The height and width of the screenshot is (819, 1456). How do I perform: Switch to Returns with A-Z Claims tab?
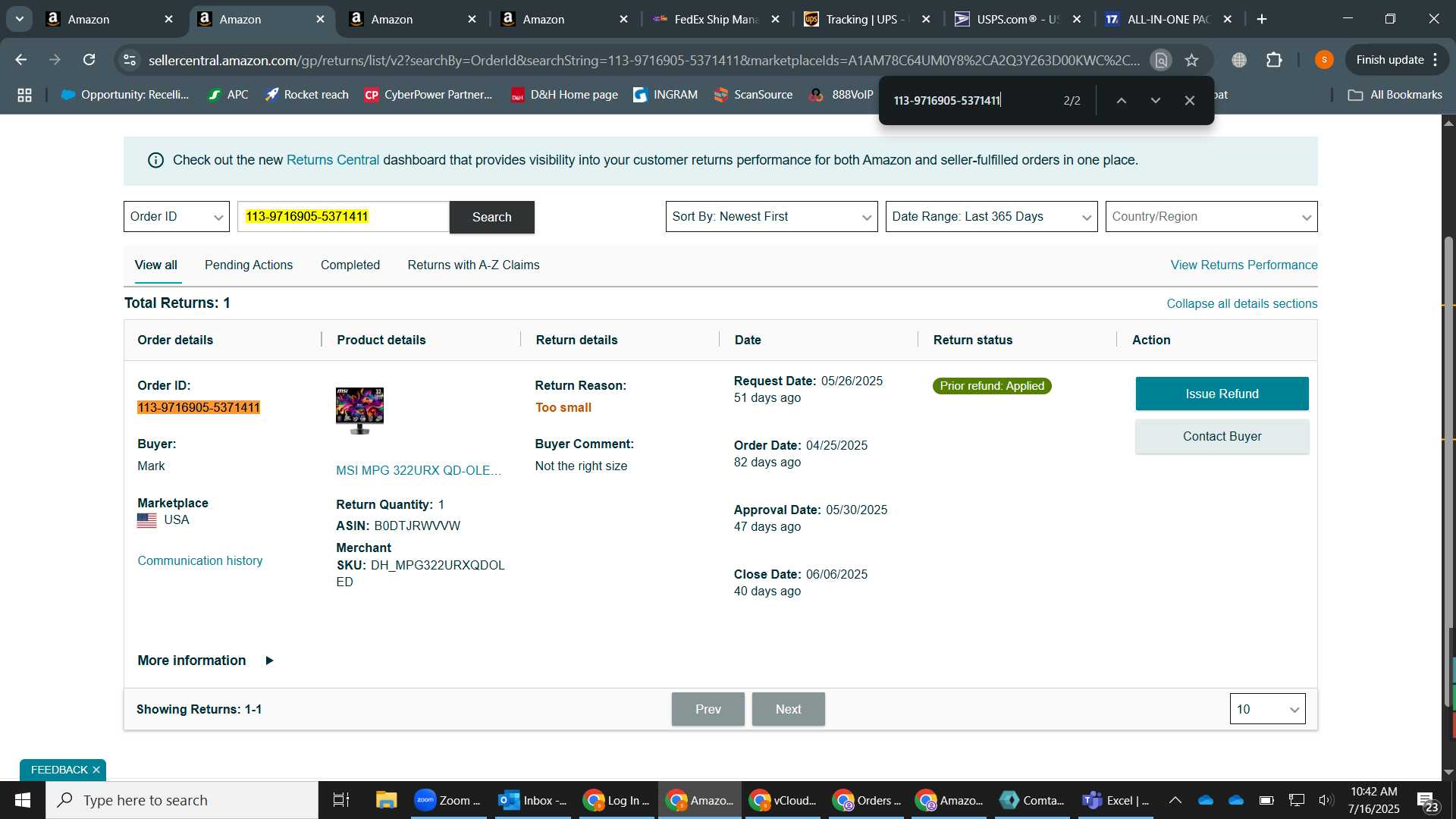pyautogui.click(x=473, y=265)
